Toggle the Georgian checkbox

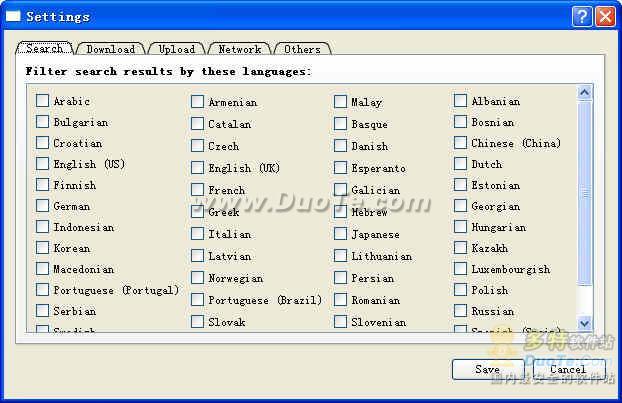point(460,205)
